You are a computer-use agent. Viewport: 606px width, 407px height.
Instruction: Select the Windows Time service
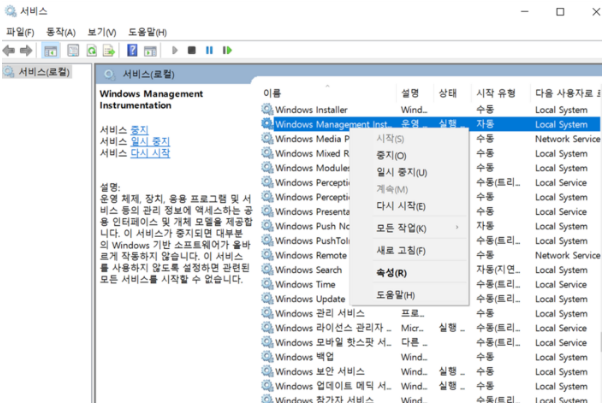[x=305, y=284]
